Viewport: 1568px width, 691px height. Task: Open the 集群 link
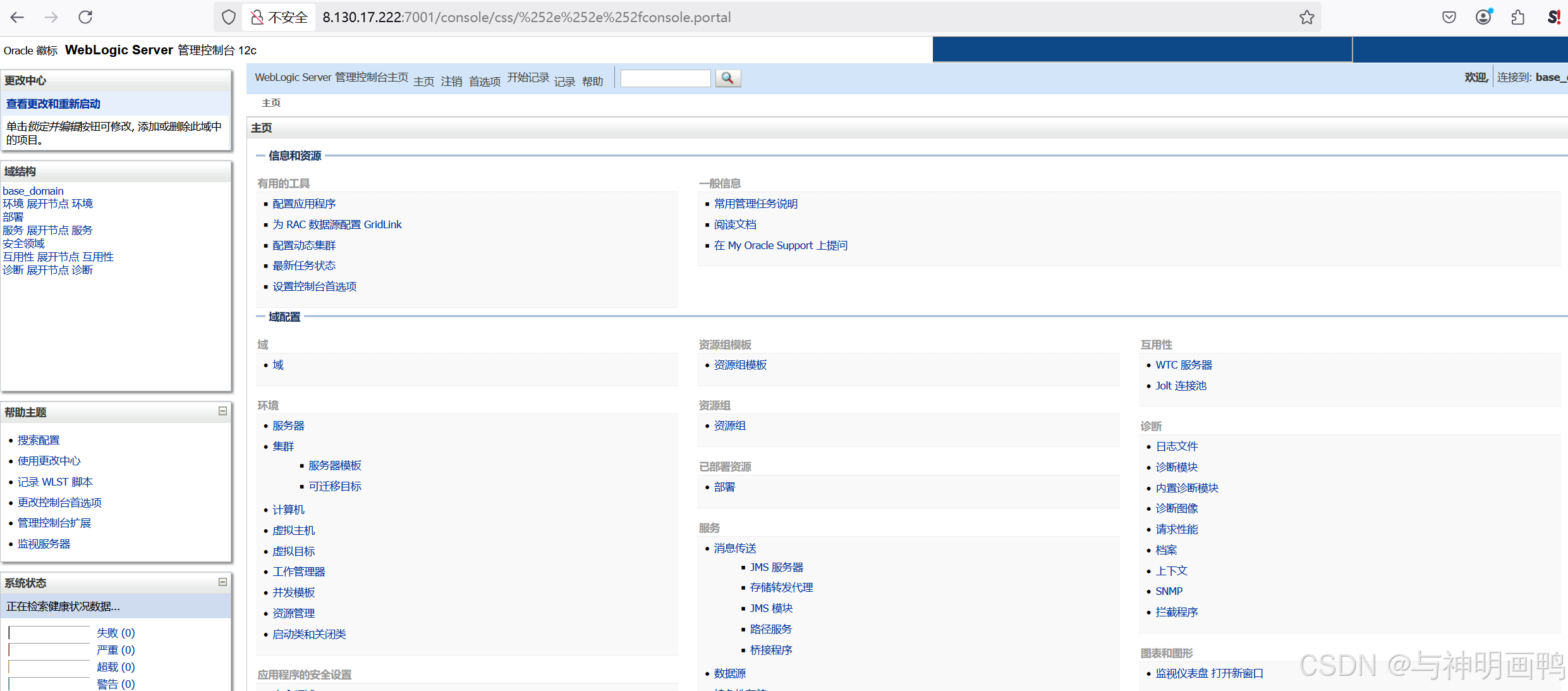pyautogui.click(x=283, y=446)
